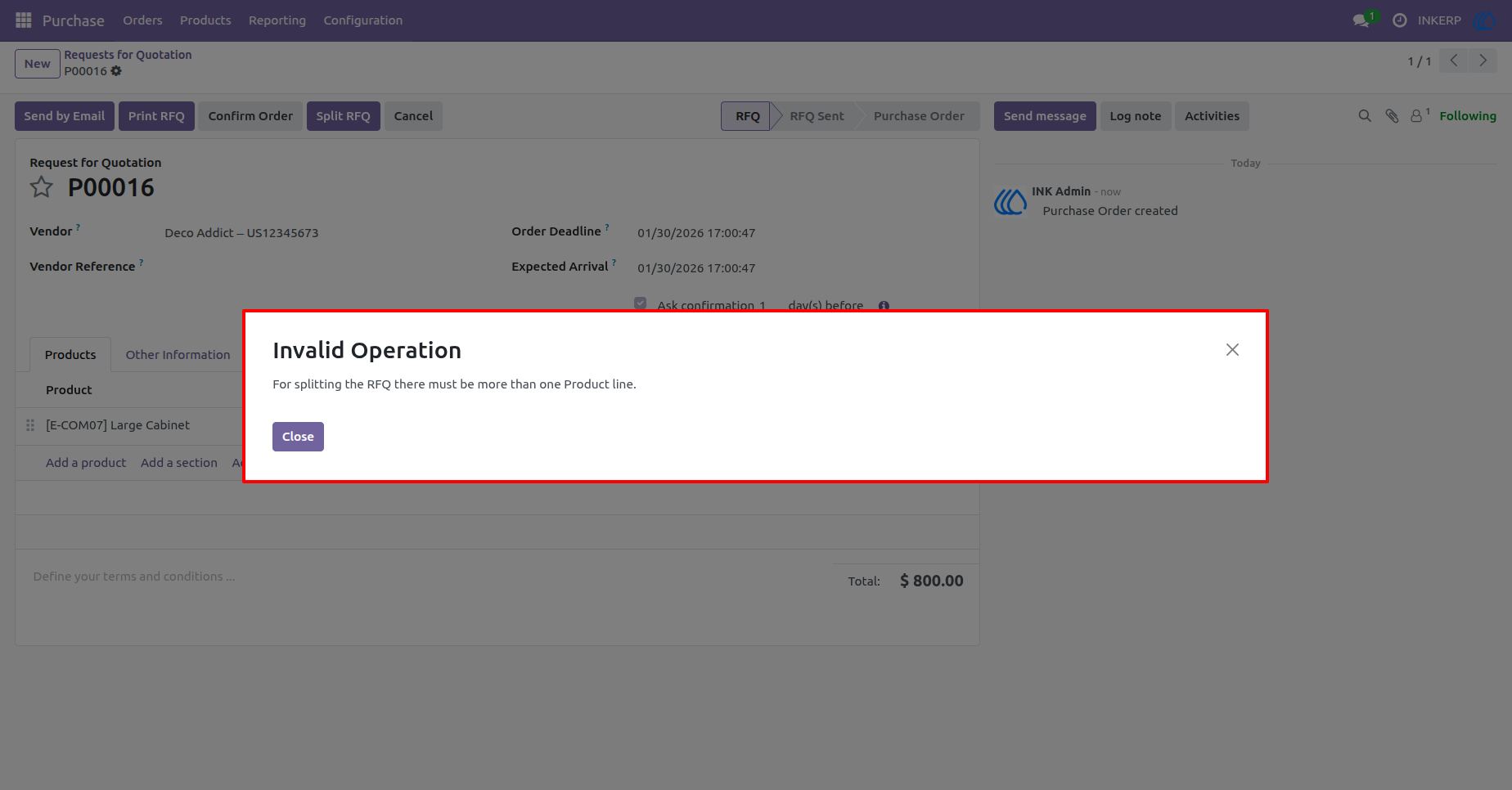Open the Configuration menu
The height and width of the screenshot is (790, 1512).
pos(363,20)
